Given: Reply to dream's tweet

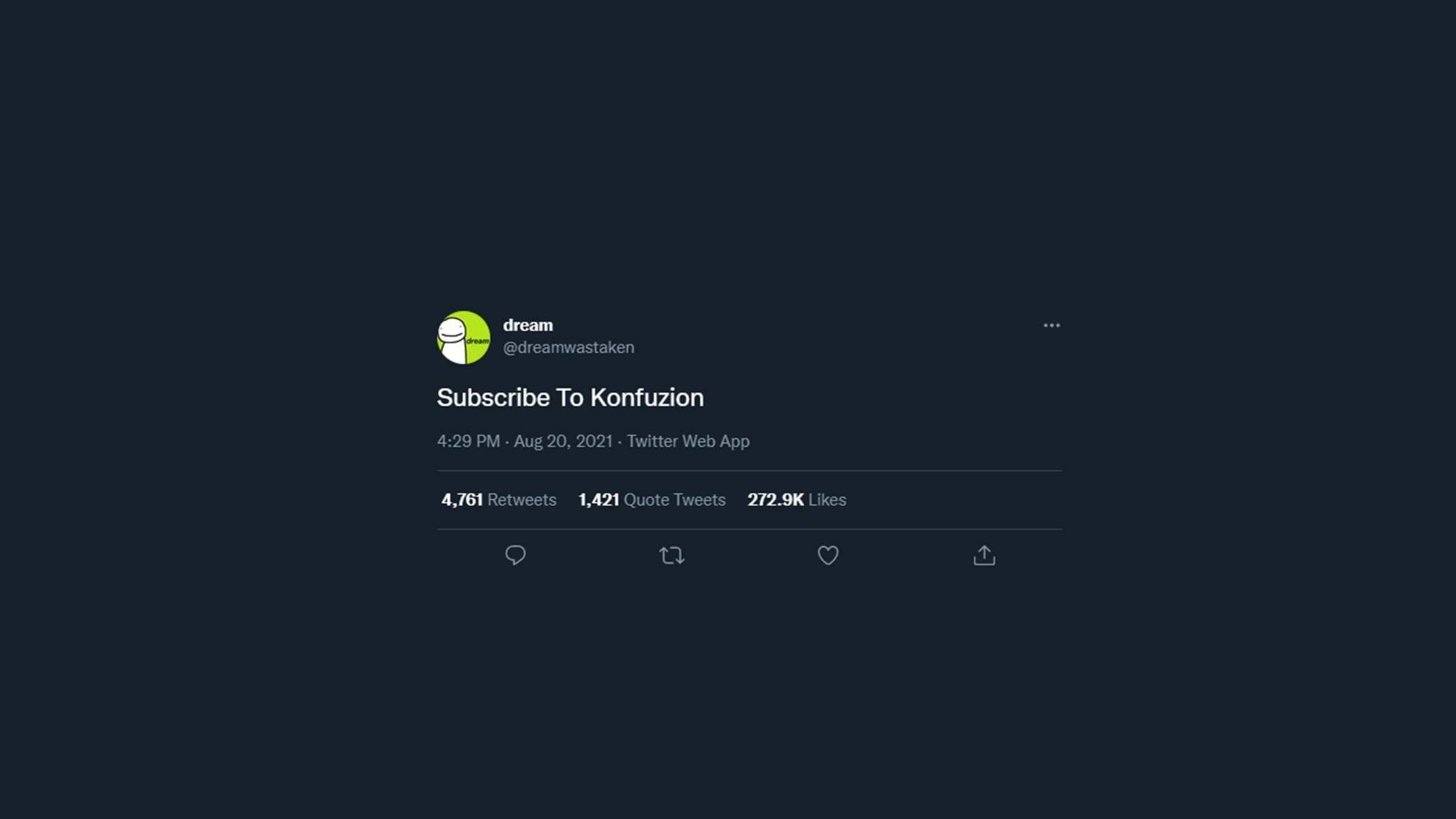Looking at the screenshot, I should pyautogui.click(x=515, y=555).
